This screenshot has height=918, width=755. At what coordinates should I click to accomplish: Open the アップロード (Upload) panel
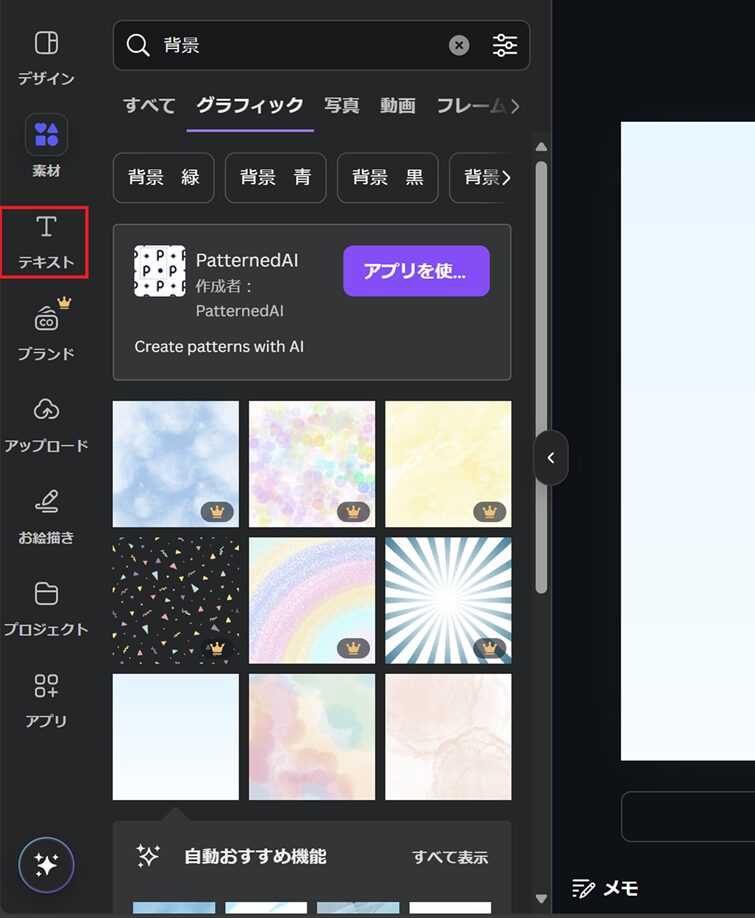point(46,424)
